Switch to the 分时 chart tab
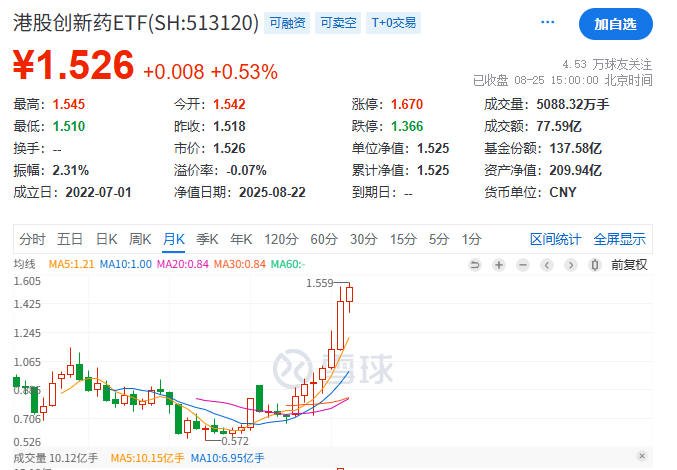The height and width of the screenshot is (470, 677). tap(32, 239)
